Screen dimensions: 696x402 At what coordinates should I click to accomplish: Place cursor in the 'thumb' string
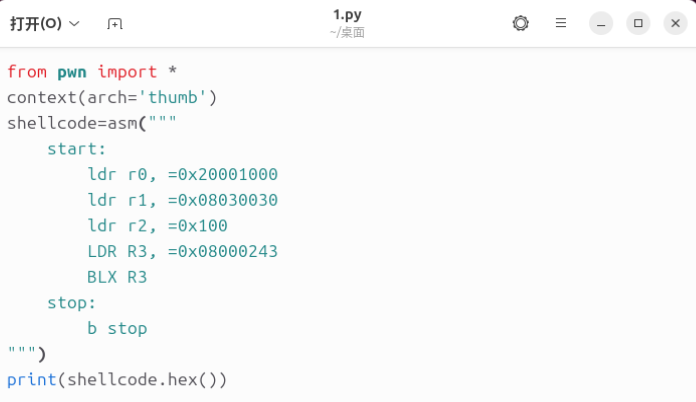pos(177,97)
